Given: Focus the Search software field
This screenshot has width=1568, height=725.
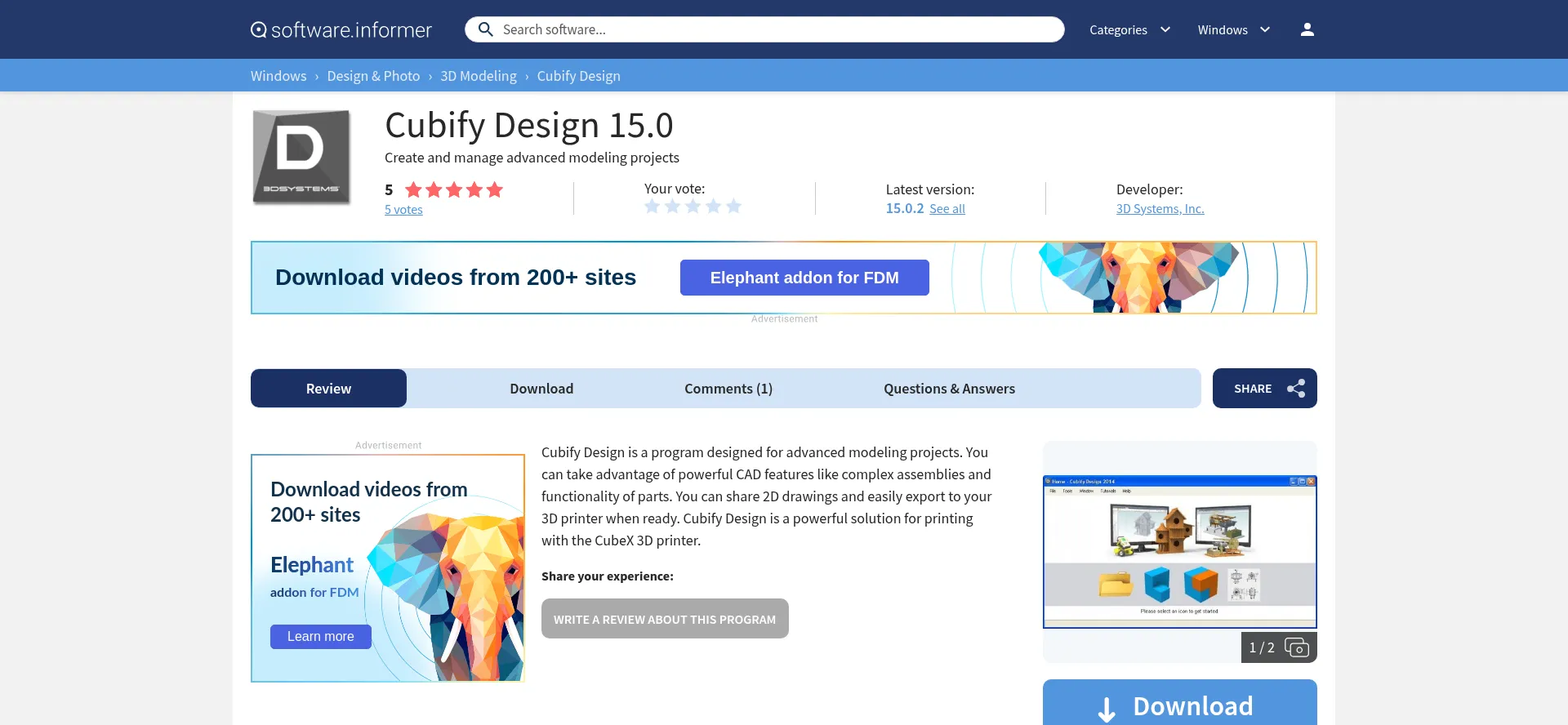Looking at the screenshot, I should 764,29.
